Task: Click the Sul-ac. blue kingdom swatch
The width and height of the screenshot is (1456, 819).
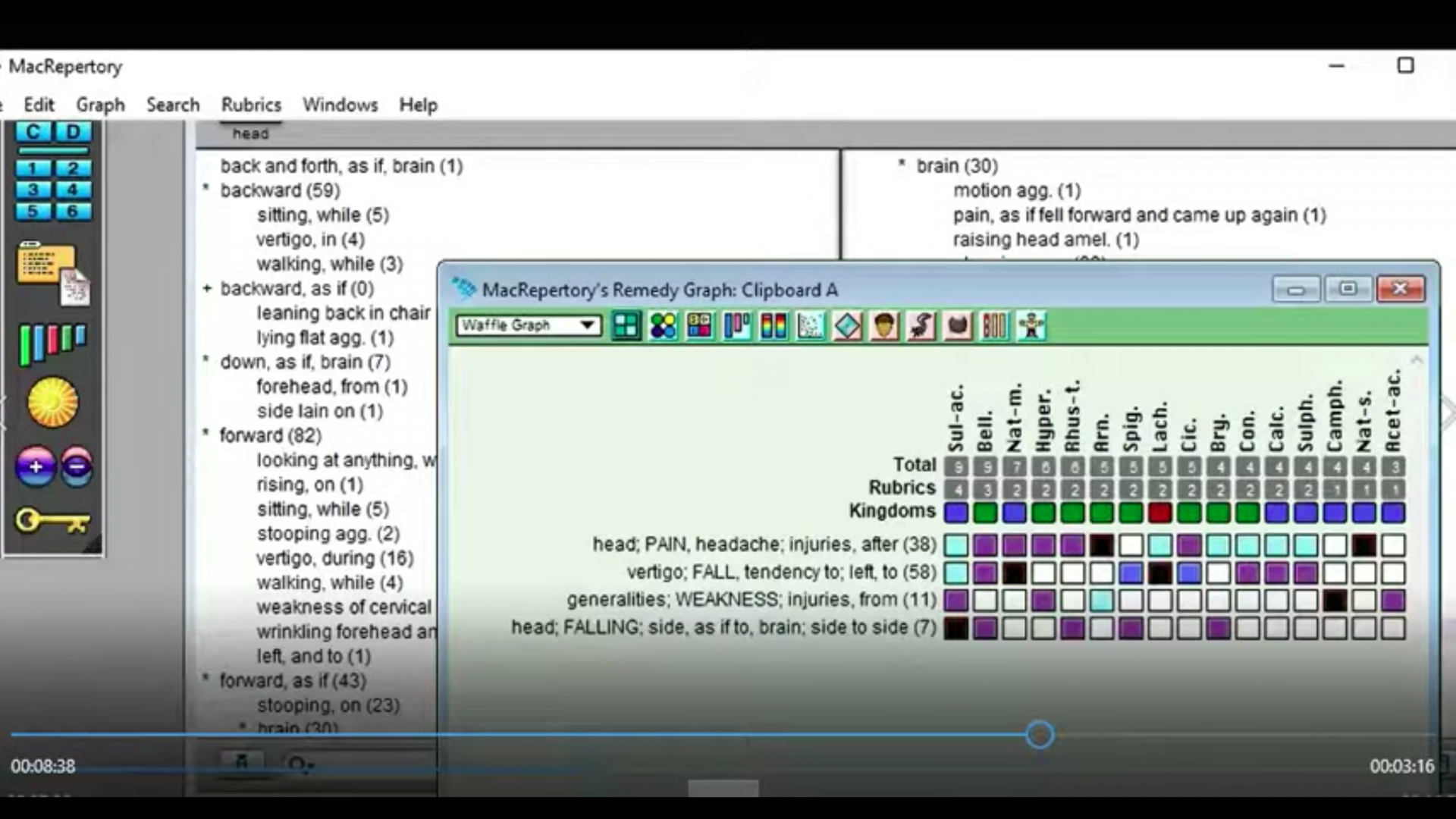Action: coord(956,513)
